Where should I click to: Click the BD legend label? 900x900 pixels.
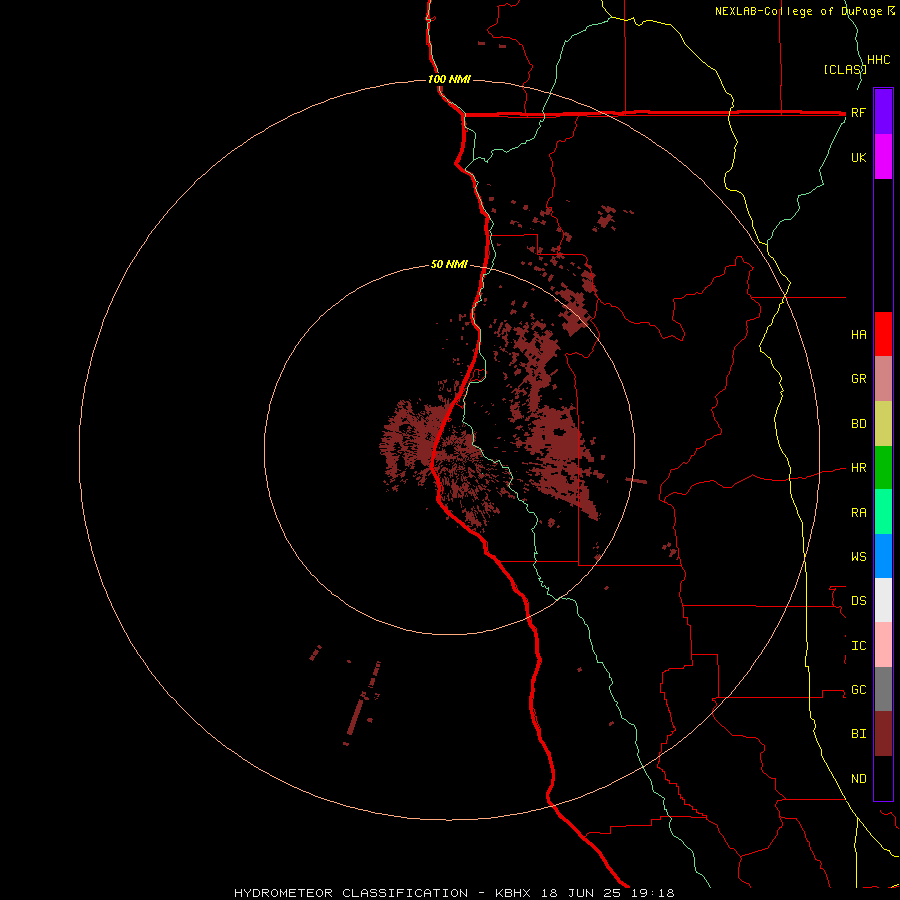859,424
